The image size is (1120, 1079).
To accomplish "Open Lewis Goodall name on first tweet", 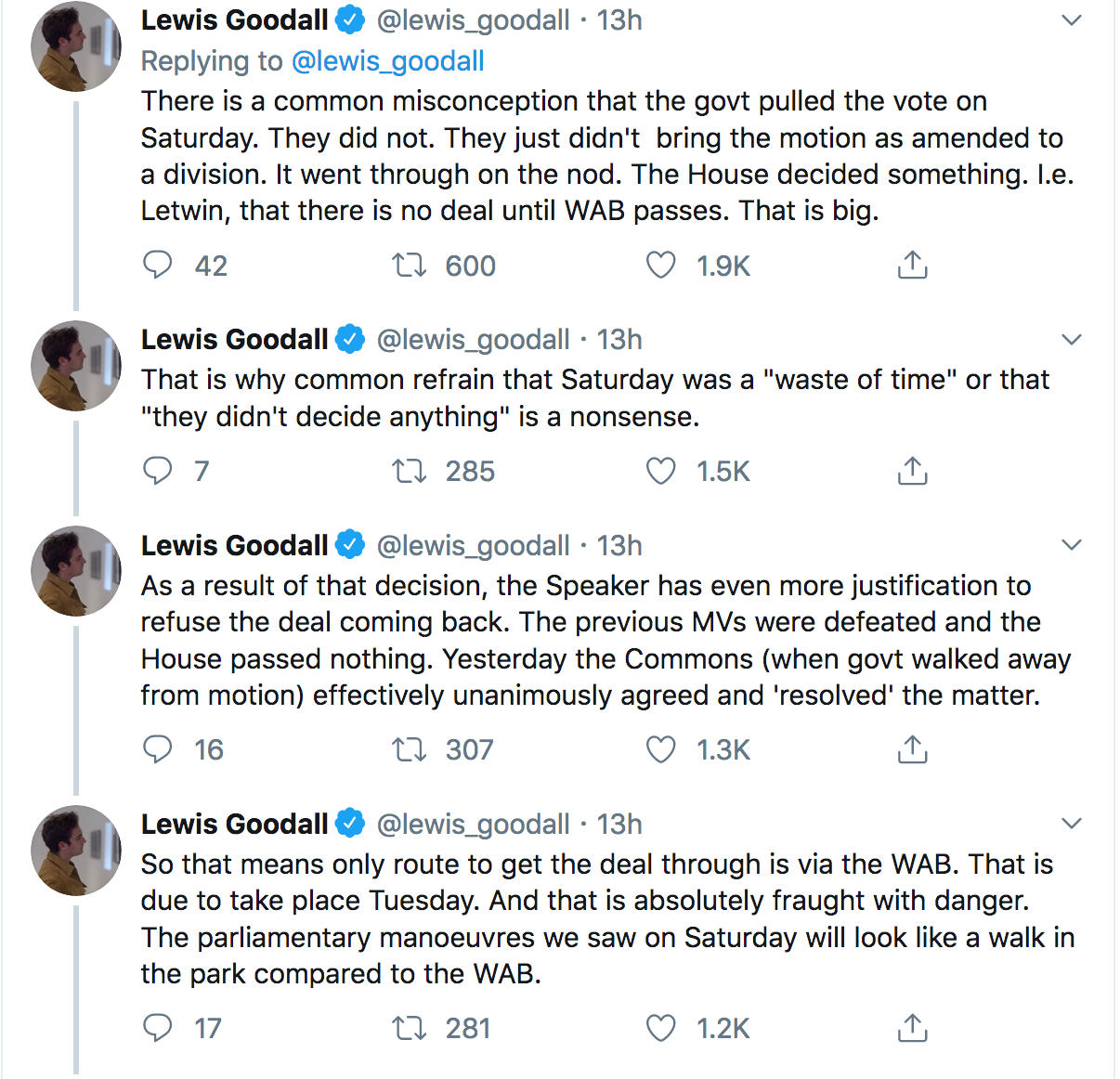I will pos(234,20).
